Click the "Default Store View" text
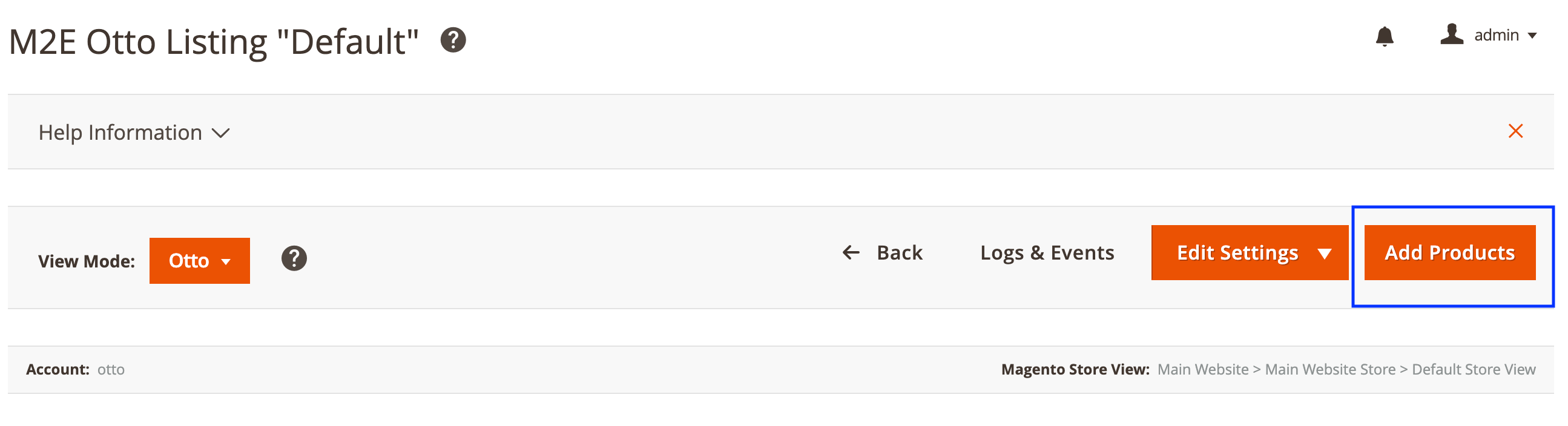The height and width of the screenshot is (426, 1568). (x=1473, y=369)
